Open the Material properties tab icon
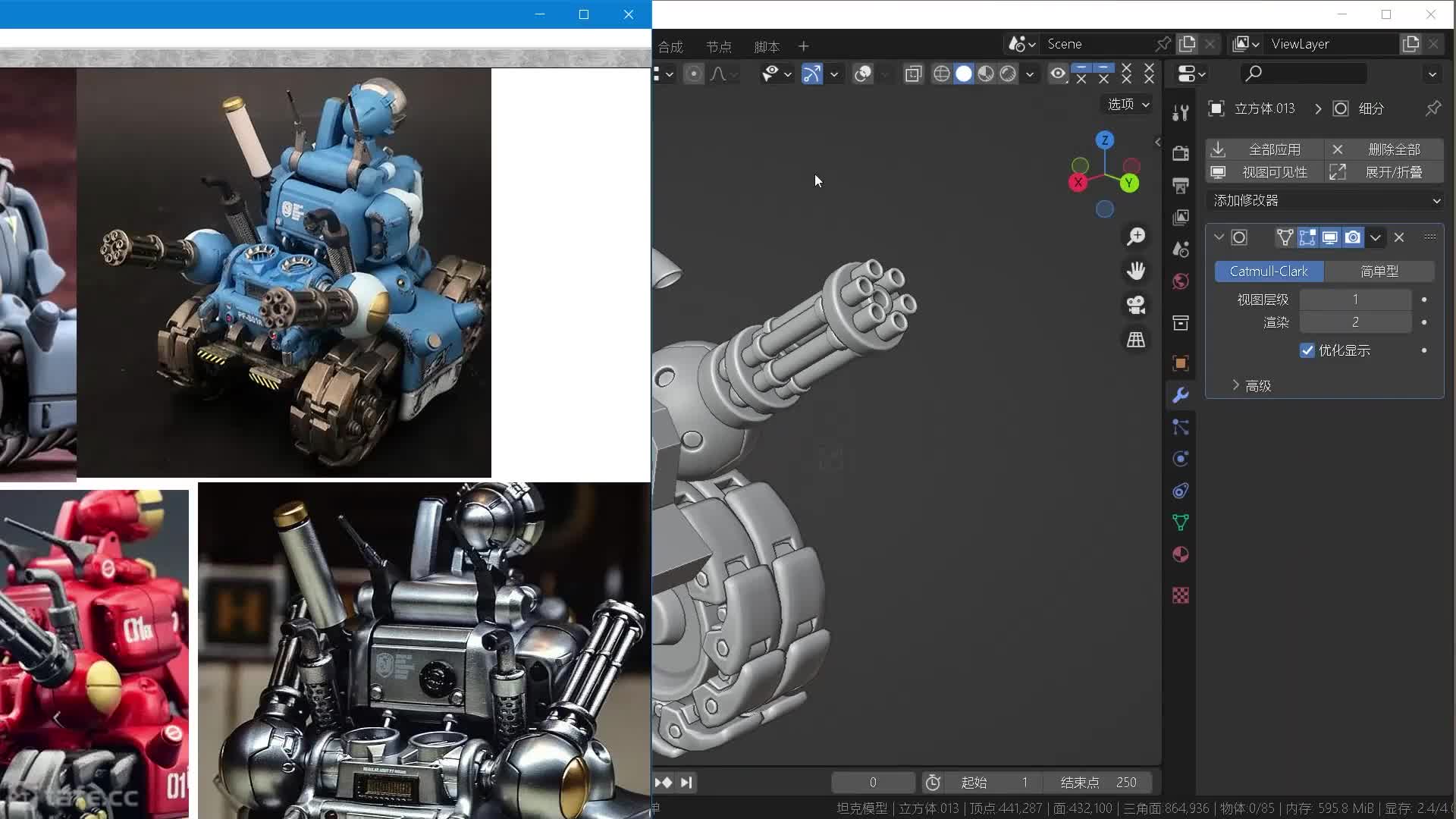This screenshot has width=1456, height=819. point(1180,554)
